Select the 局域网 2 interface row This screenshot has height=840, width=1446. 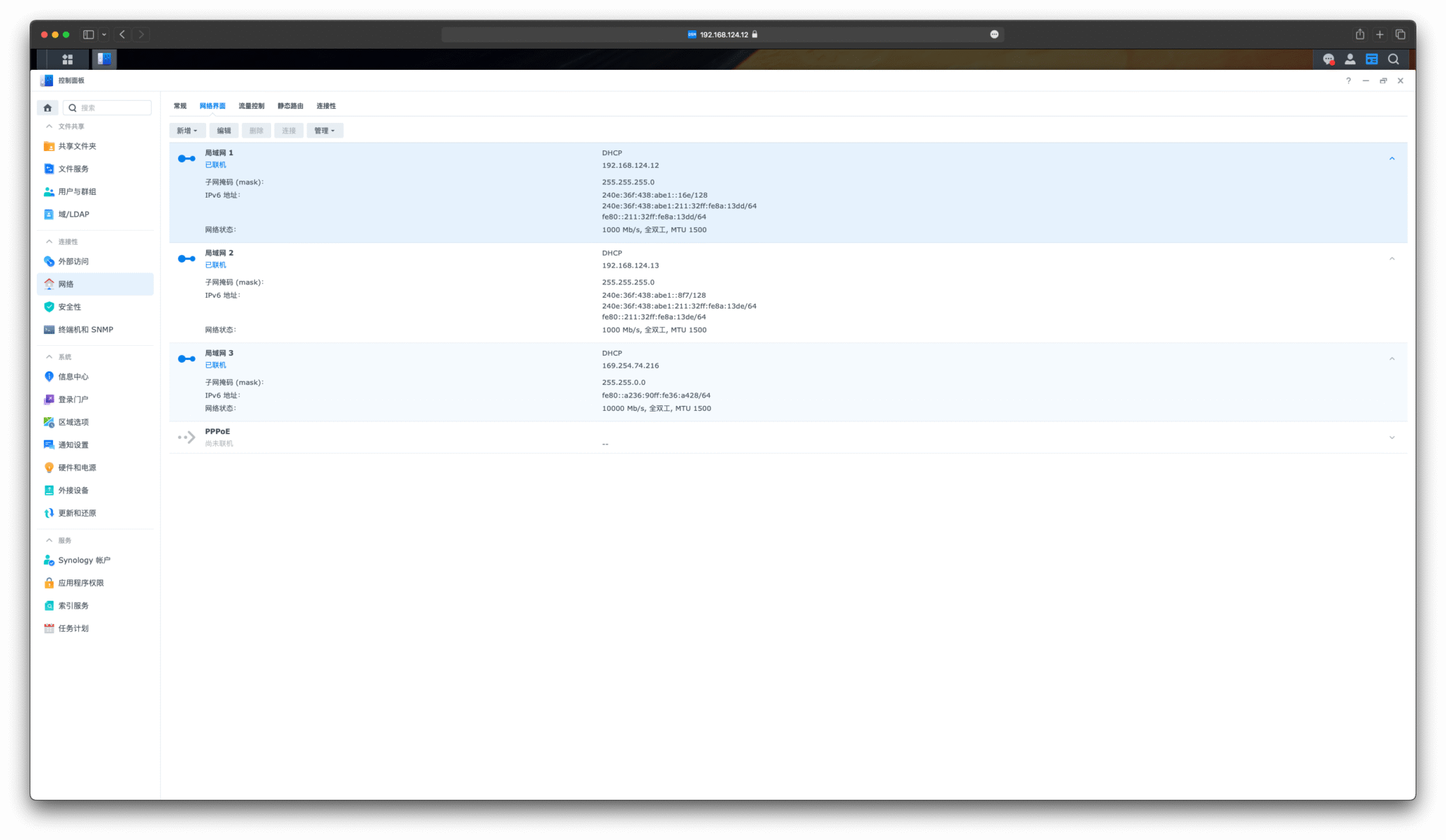788,293
